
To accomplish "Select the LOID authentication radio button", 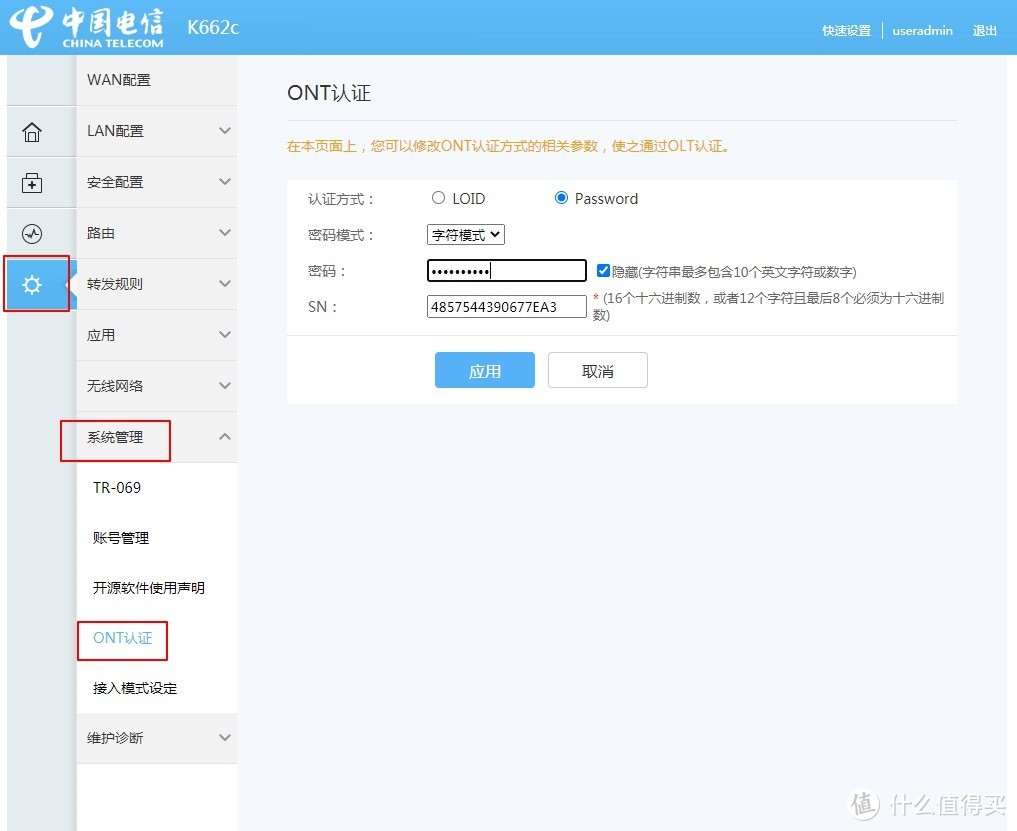I will (x=438, y=198).
